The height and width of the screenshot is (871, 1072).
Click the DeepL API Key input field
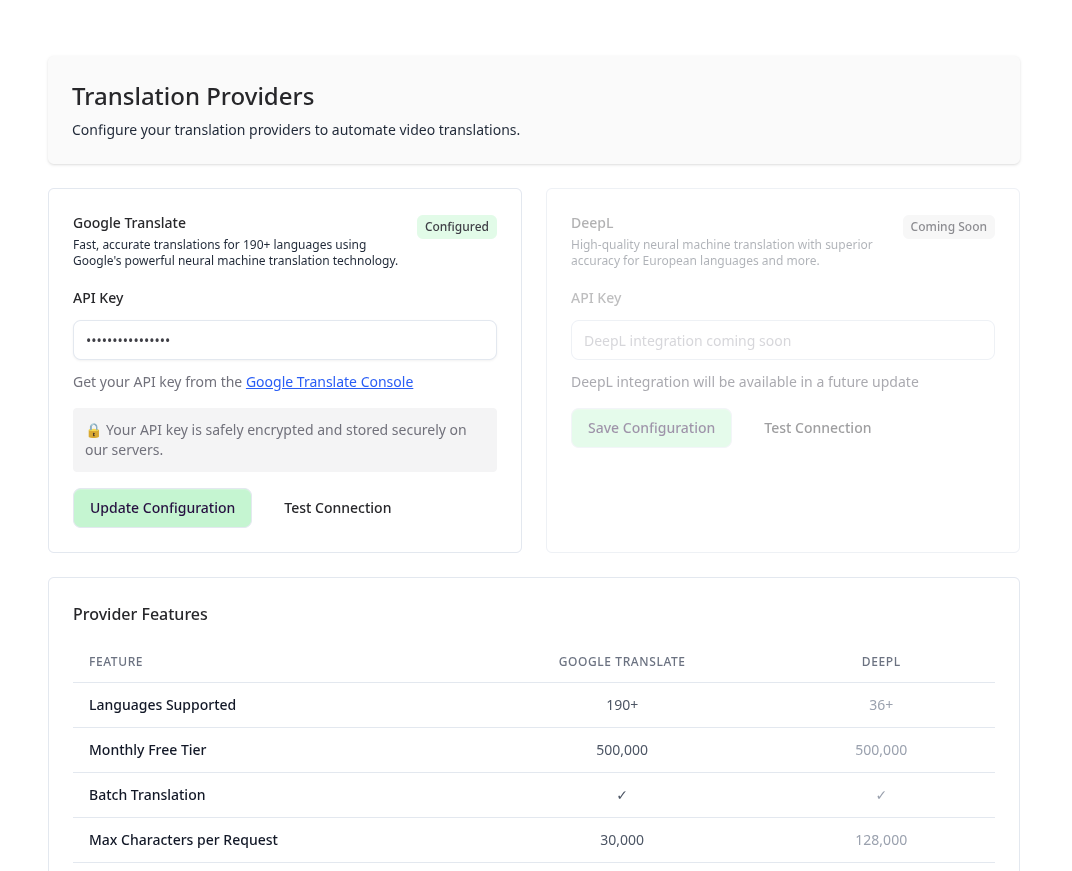(x=782, y=340)
